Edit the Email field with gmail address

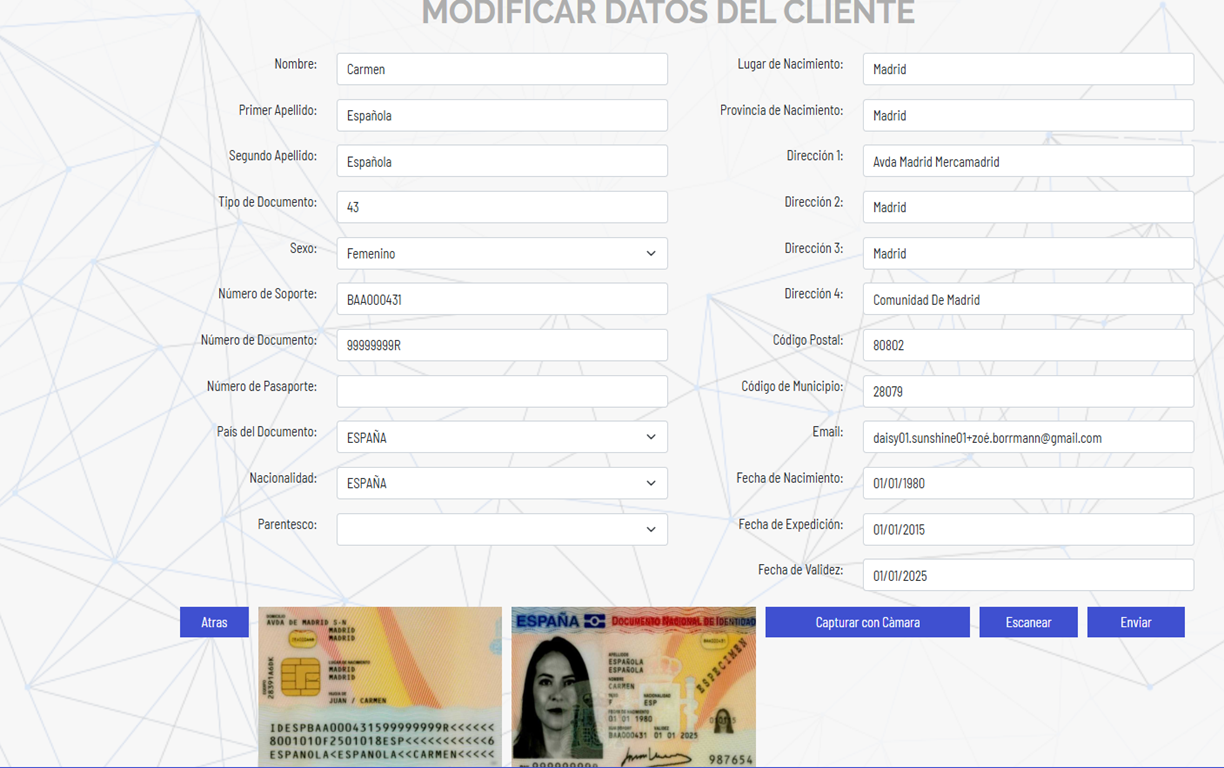coord(1028,437)
